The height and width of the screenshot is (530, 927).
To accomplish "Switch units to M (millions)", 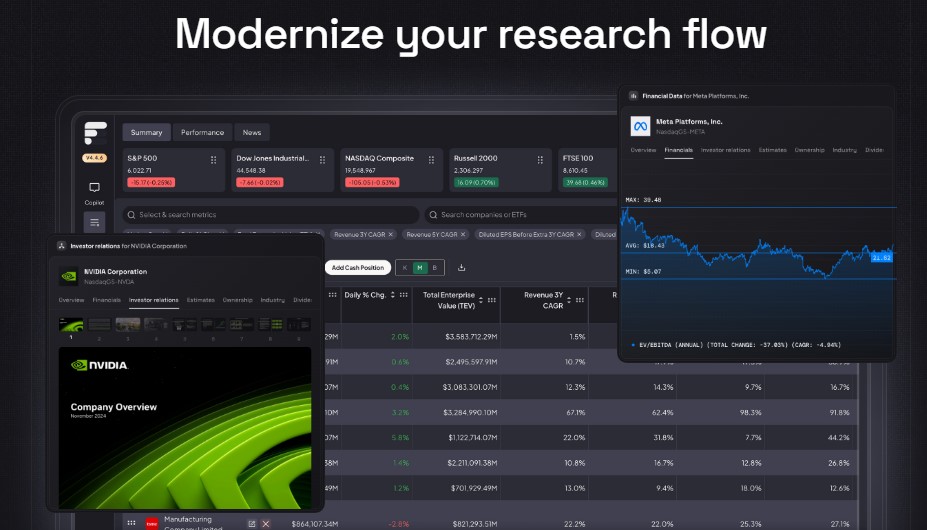I will (420, 267).
